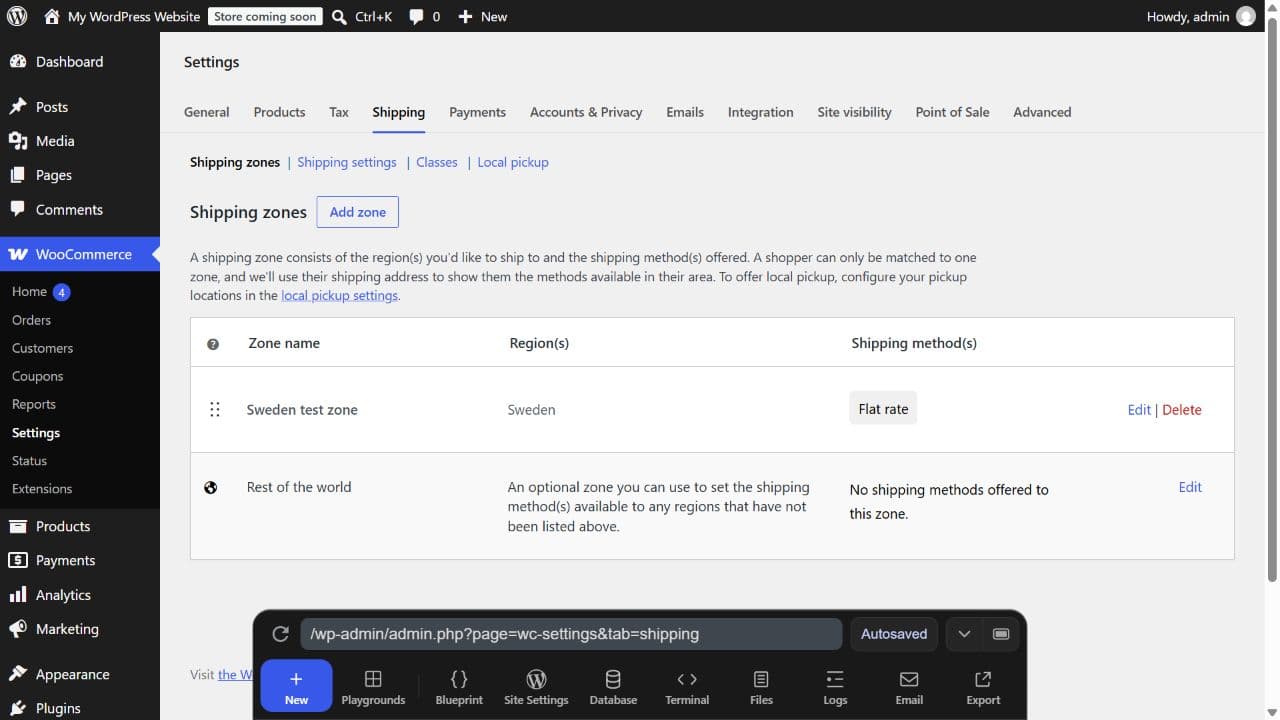Click the Playground URL address field
This screenshot has width=1280, height=720.
click(x=571, y=634)
